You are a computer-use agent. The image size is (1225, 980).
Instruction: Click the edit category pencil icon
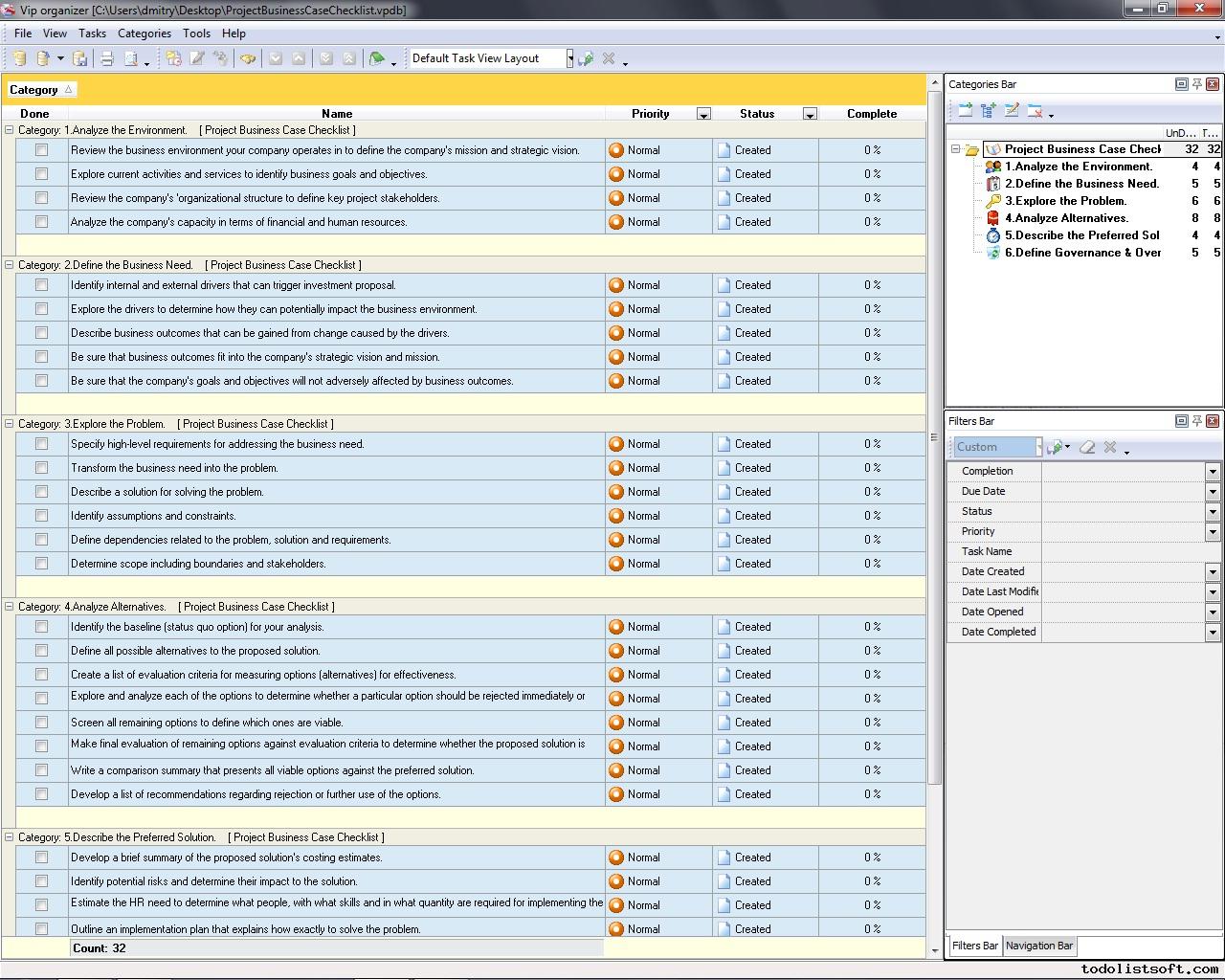click(x=1012, y=111)
